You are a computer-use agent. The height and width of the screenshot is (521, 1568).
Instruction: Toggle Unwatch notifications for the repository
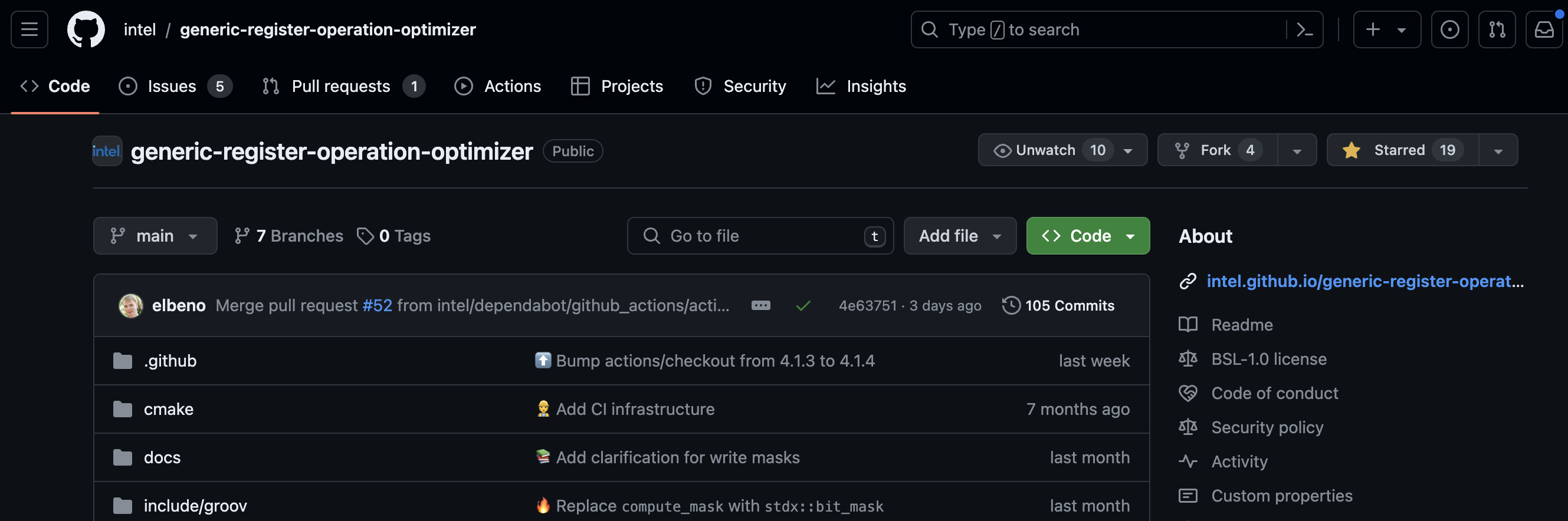1062,150
